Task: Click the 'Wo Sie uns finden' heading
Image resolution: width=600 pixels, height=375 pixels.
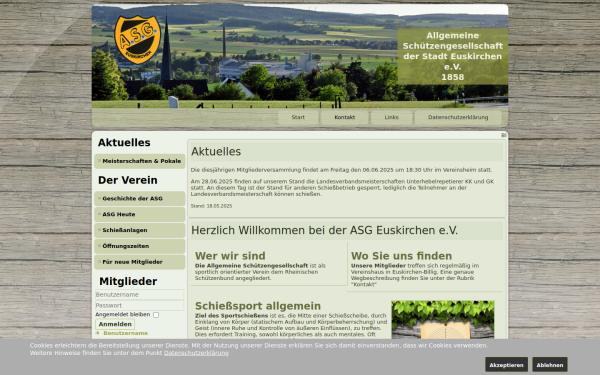Action: (401, 256)
